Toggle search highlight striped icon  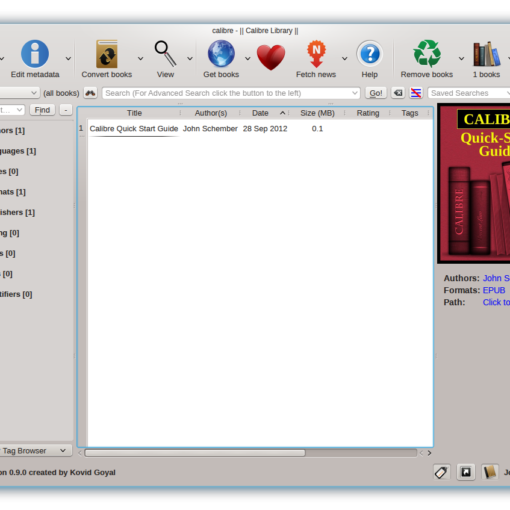[416, 93]
